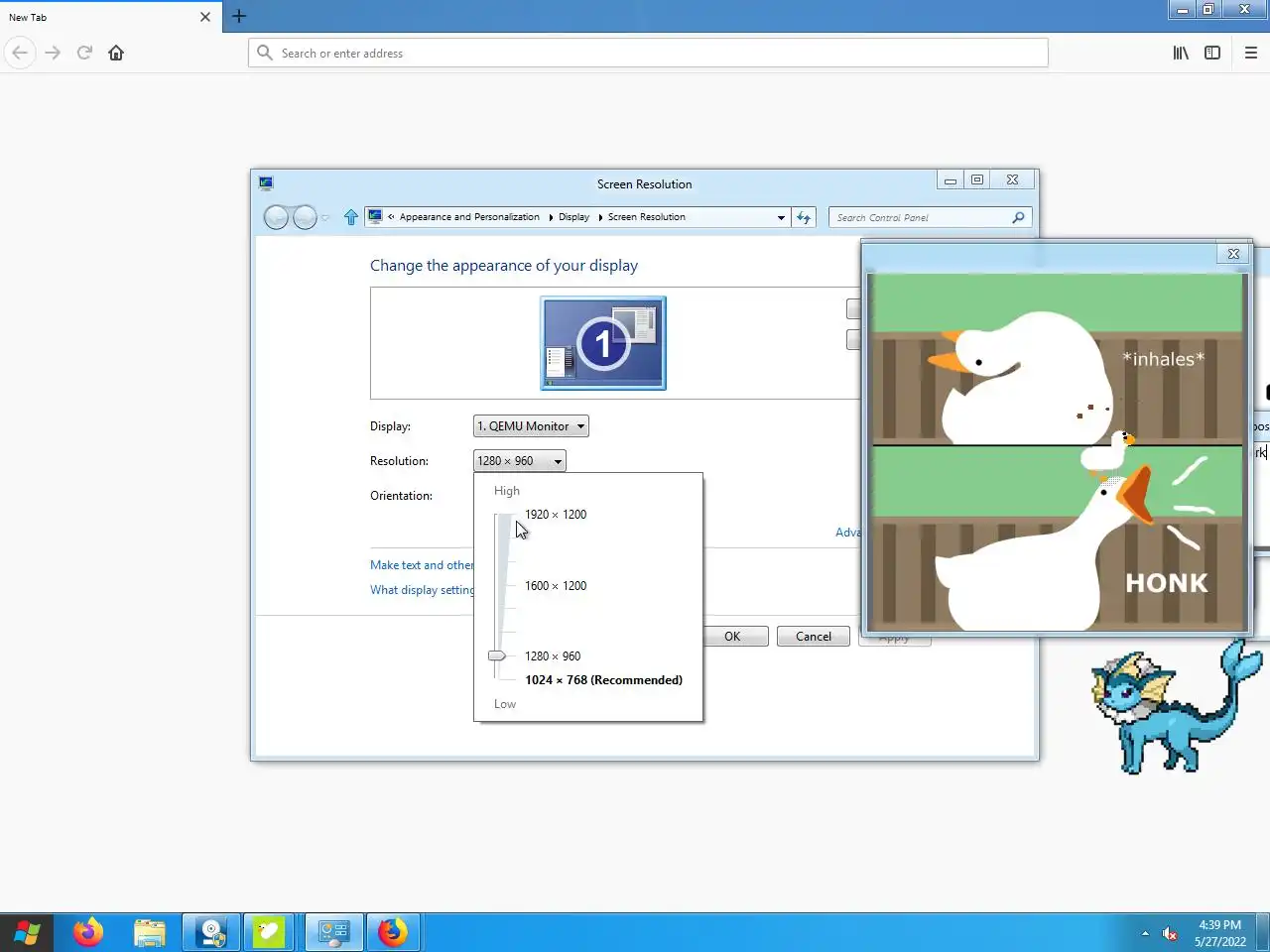
Task: Close the goose HONK meme window
Action: pyautogui.click(x=1233, y=254)
